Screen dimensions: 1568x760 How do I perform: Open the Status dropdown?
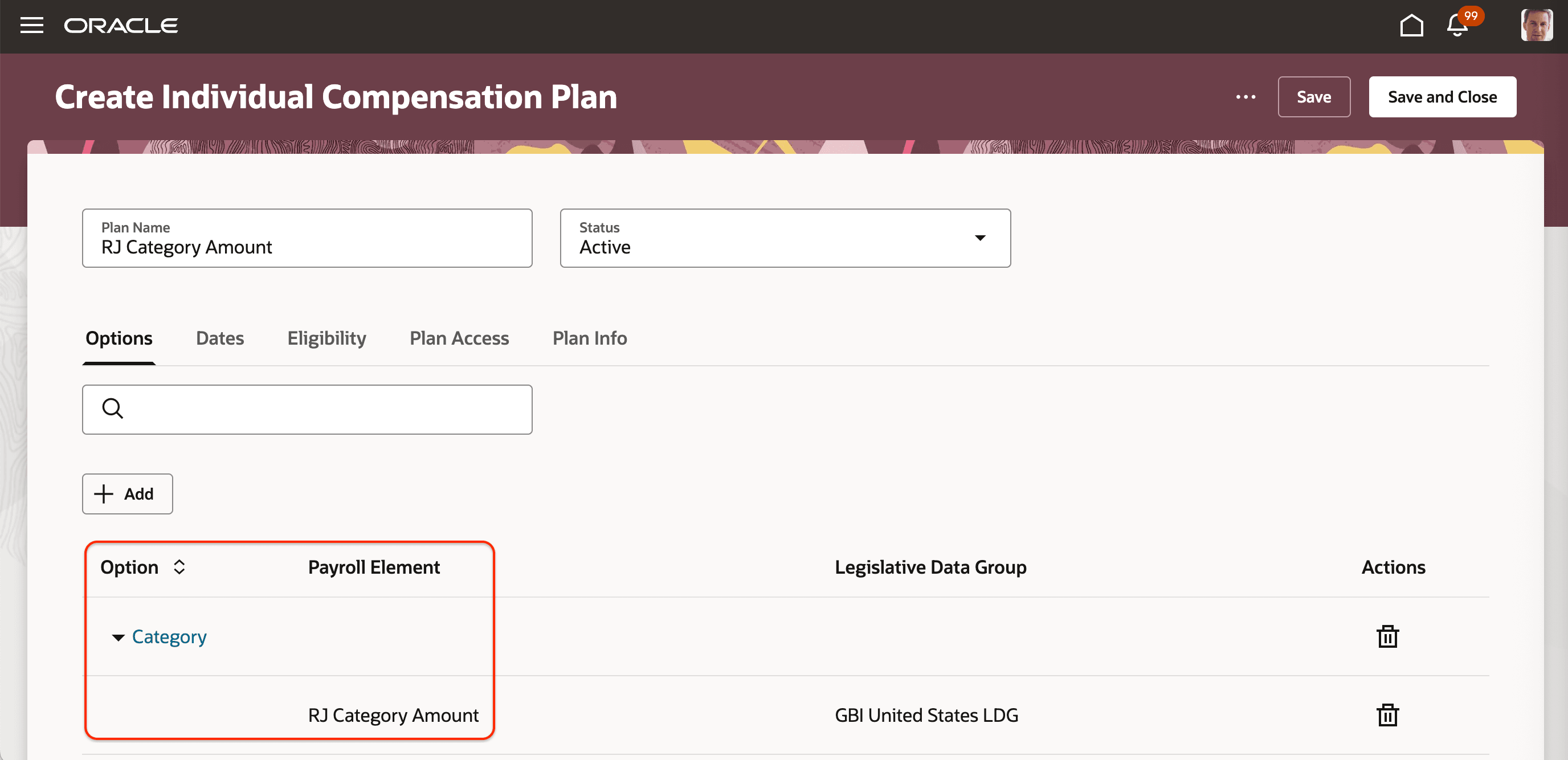point(980,238)
